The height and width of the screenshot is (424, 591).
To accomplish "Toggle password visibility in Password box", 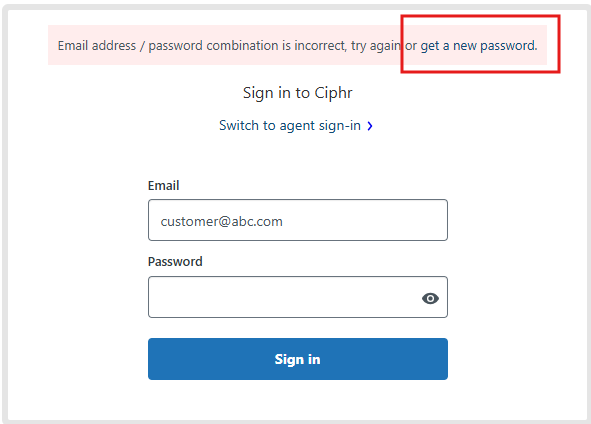I will [430, 298].
